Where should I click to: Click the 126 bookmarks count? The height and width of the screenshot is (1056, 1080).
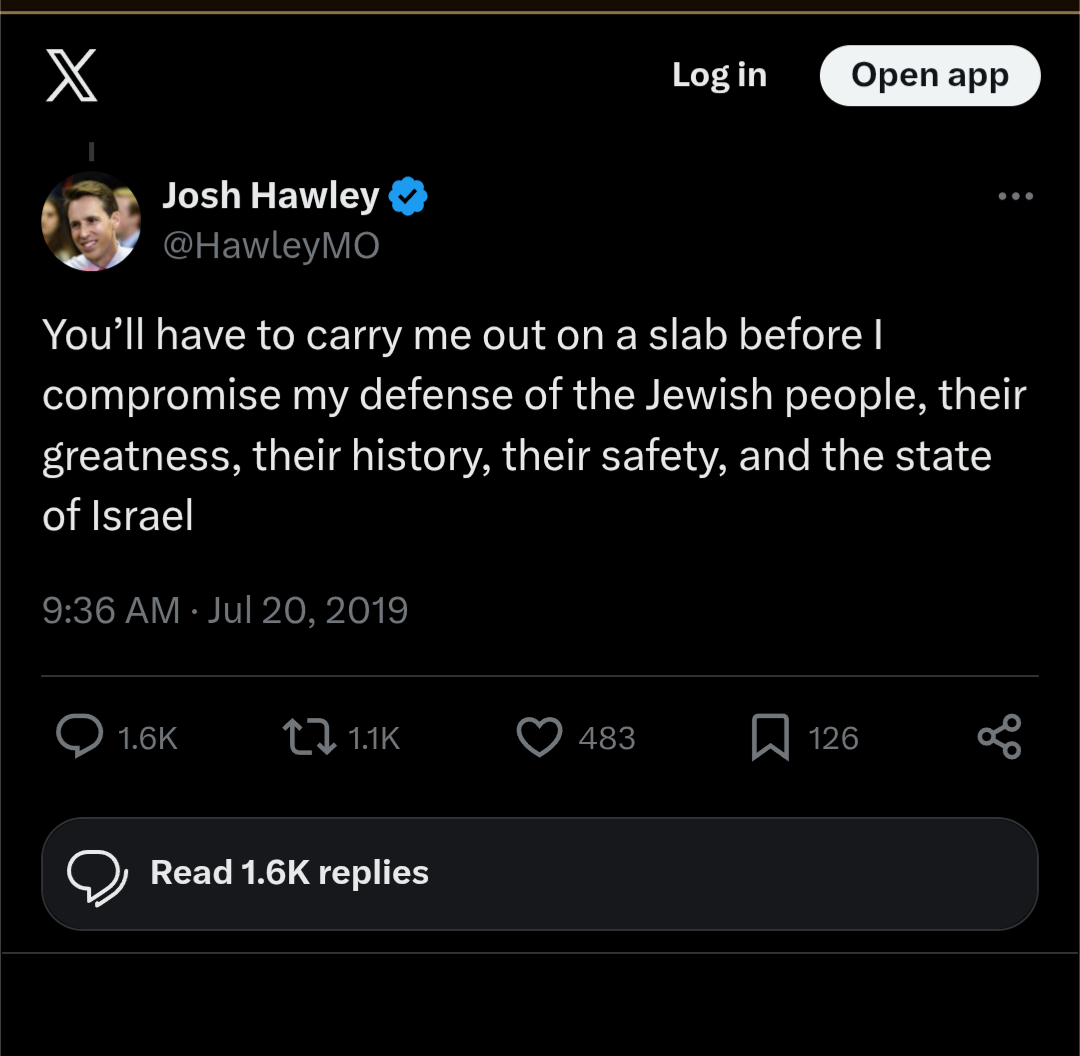(833, 738)
